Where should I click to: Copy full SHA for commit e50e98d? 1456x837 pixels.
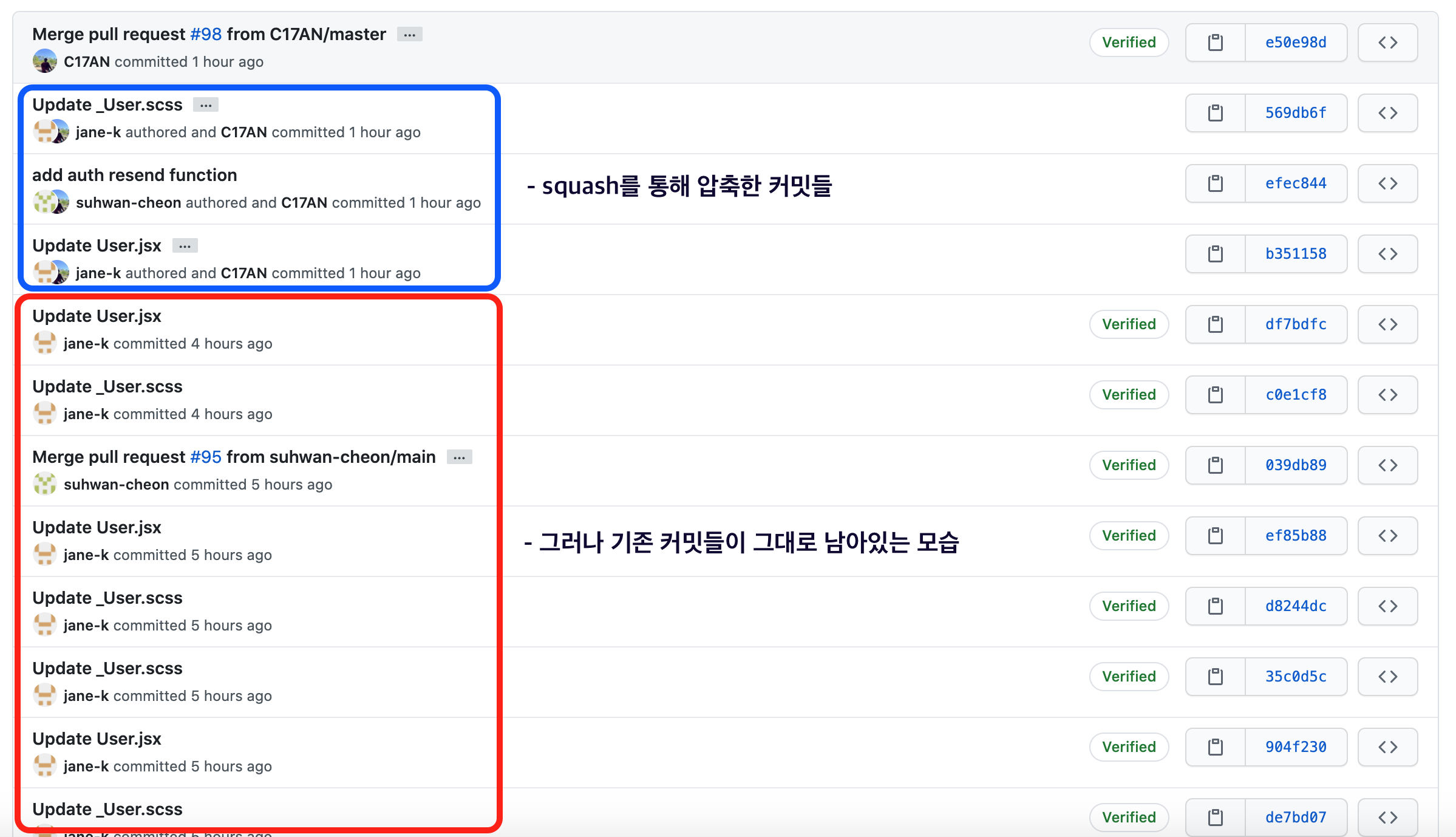(x=1215, y=43)
